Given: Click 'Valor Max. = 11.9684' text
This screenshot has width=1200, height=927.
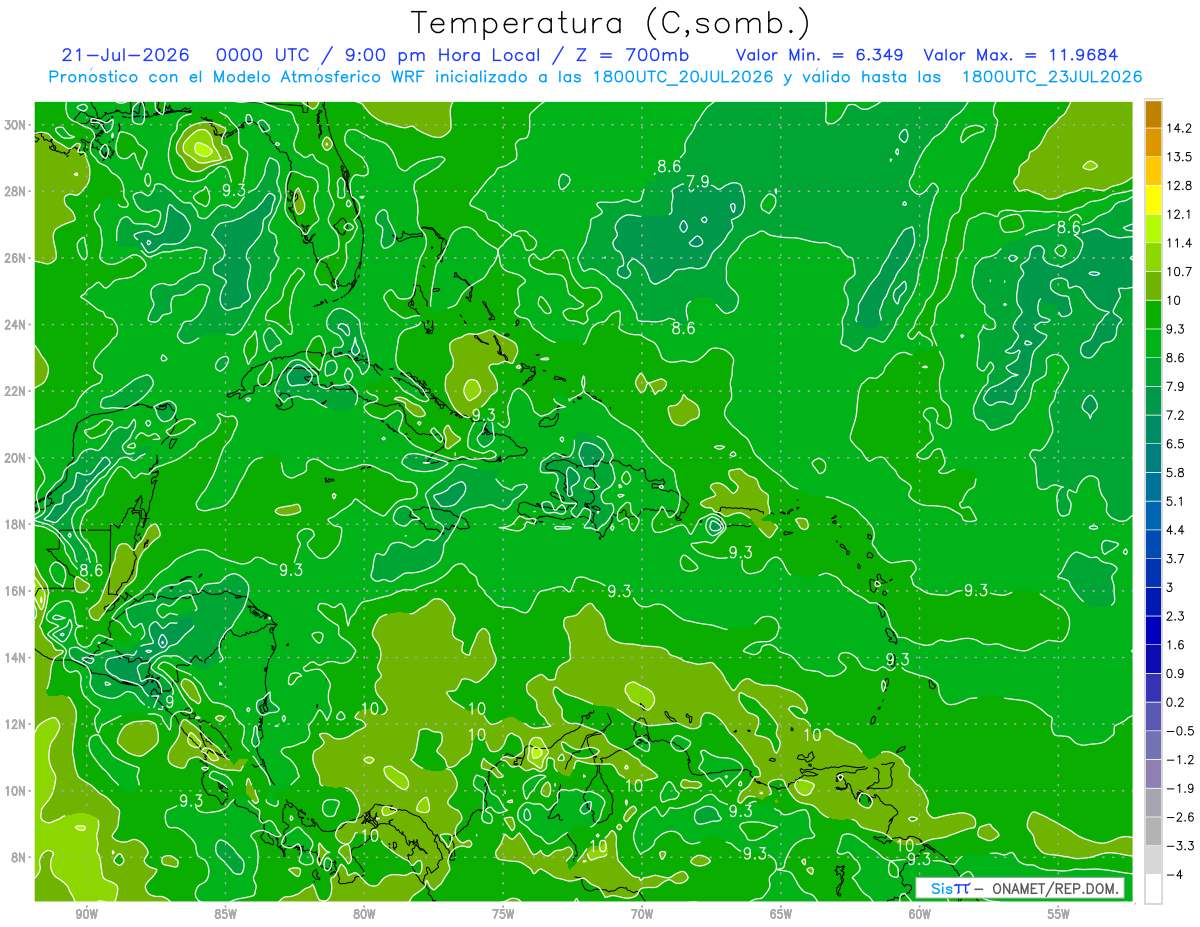Looking at the screenshot, I should [1021, 55].
